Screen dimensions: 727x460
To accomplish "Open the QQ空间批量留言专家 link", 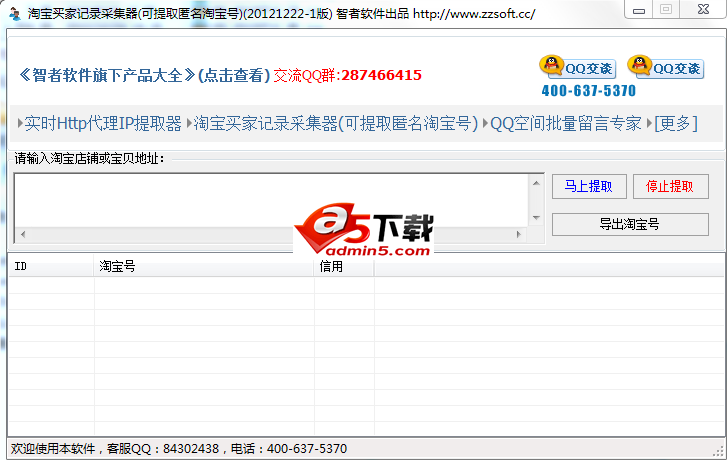I will click(x=566, y=123).
